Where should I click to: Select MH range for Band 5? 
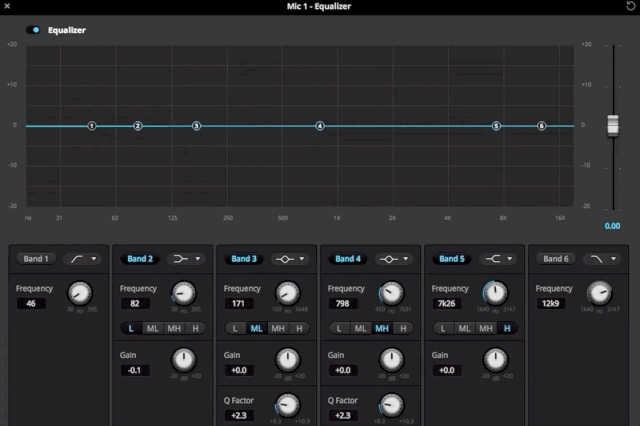[486, 328]
